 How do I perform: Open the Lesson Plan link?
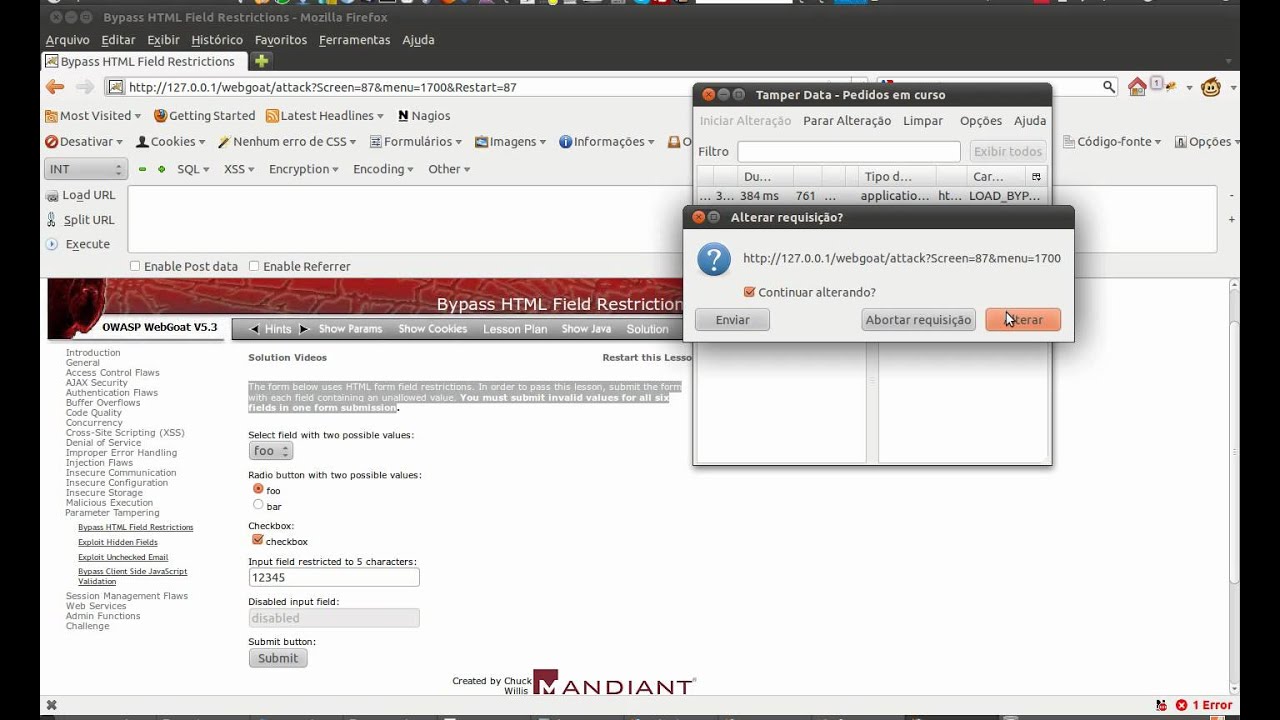click(x=515, y=329)
